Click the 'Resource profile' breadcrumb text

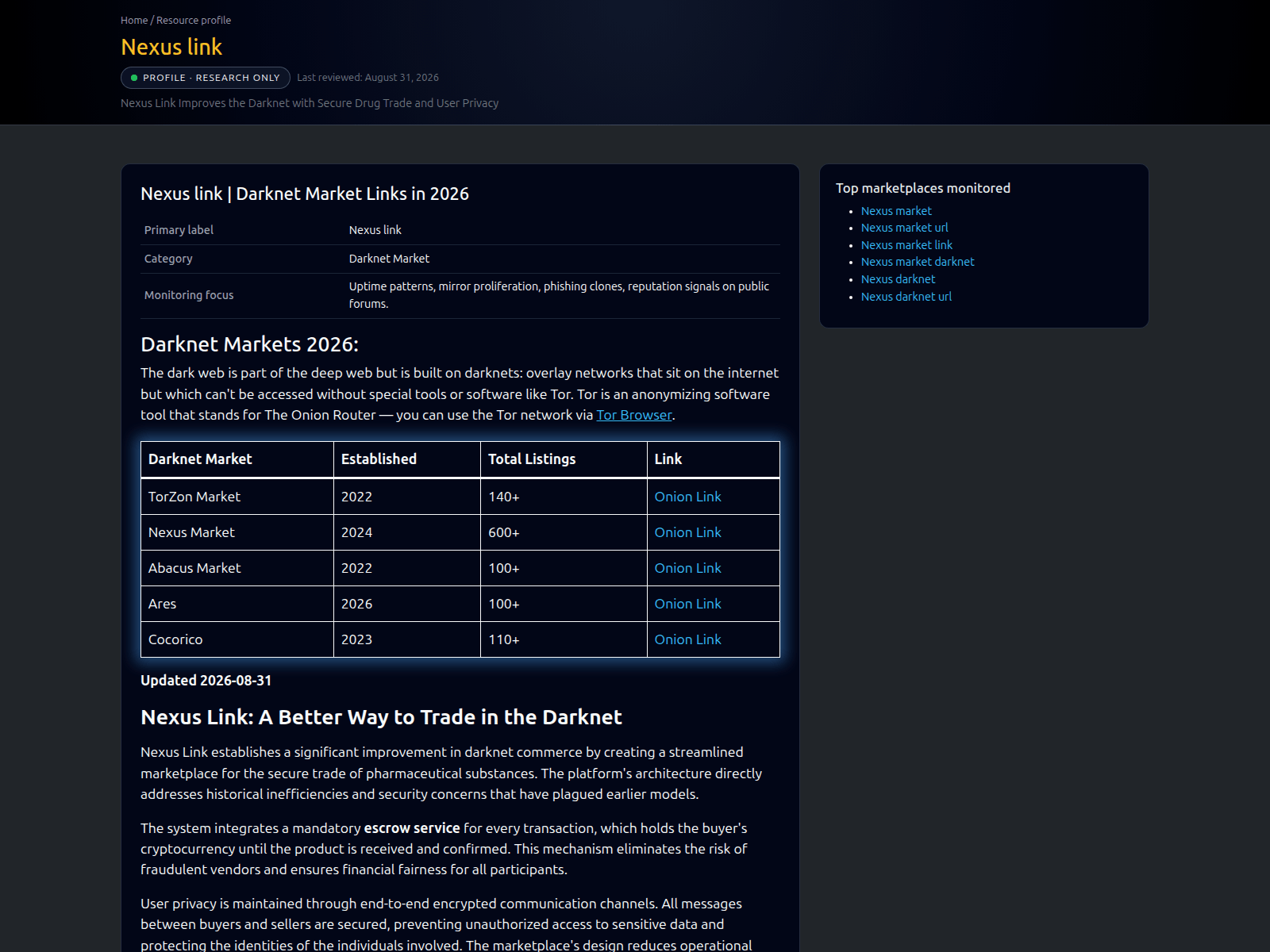click(x=194, y=20)
